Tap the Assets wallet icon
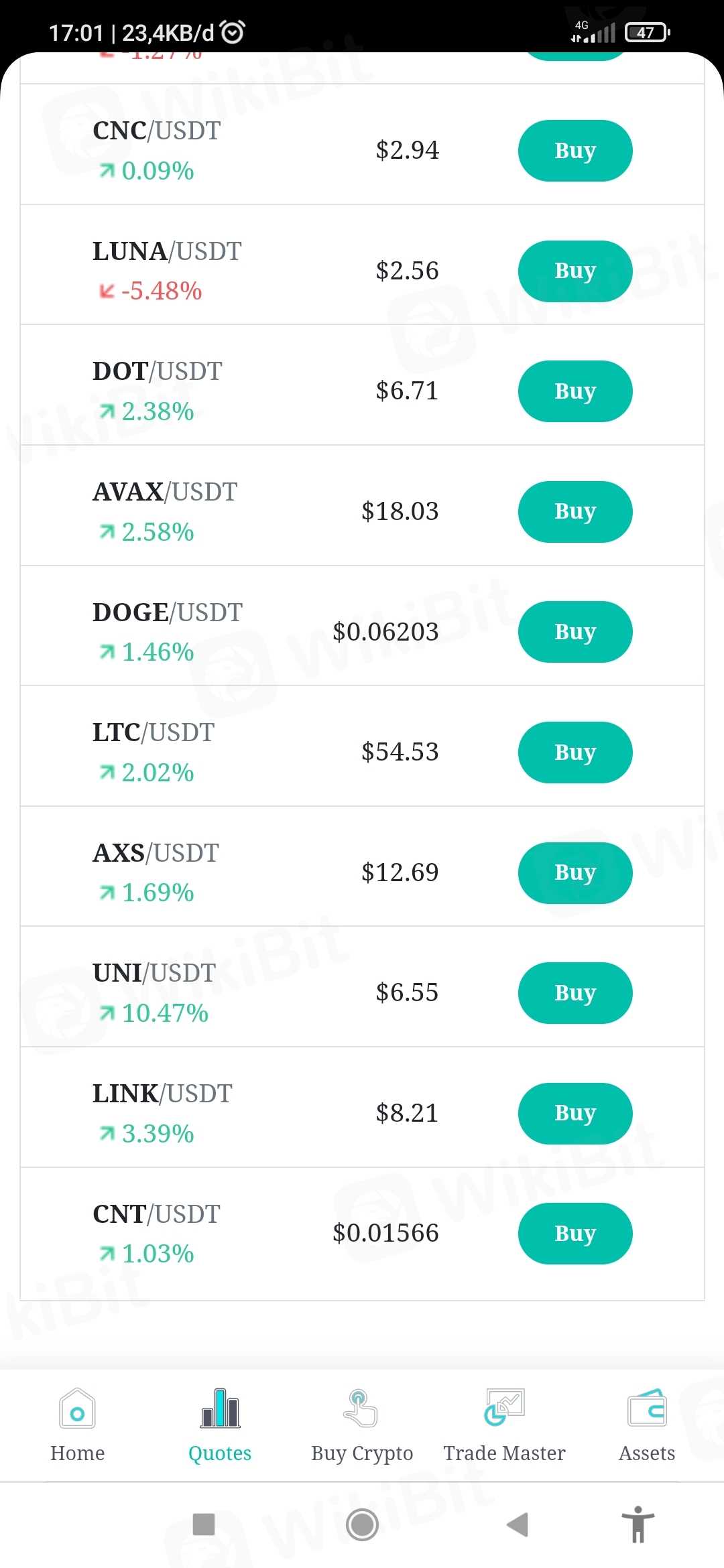 click(x=647, y=1409)
